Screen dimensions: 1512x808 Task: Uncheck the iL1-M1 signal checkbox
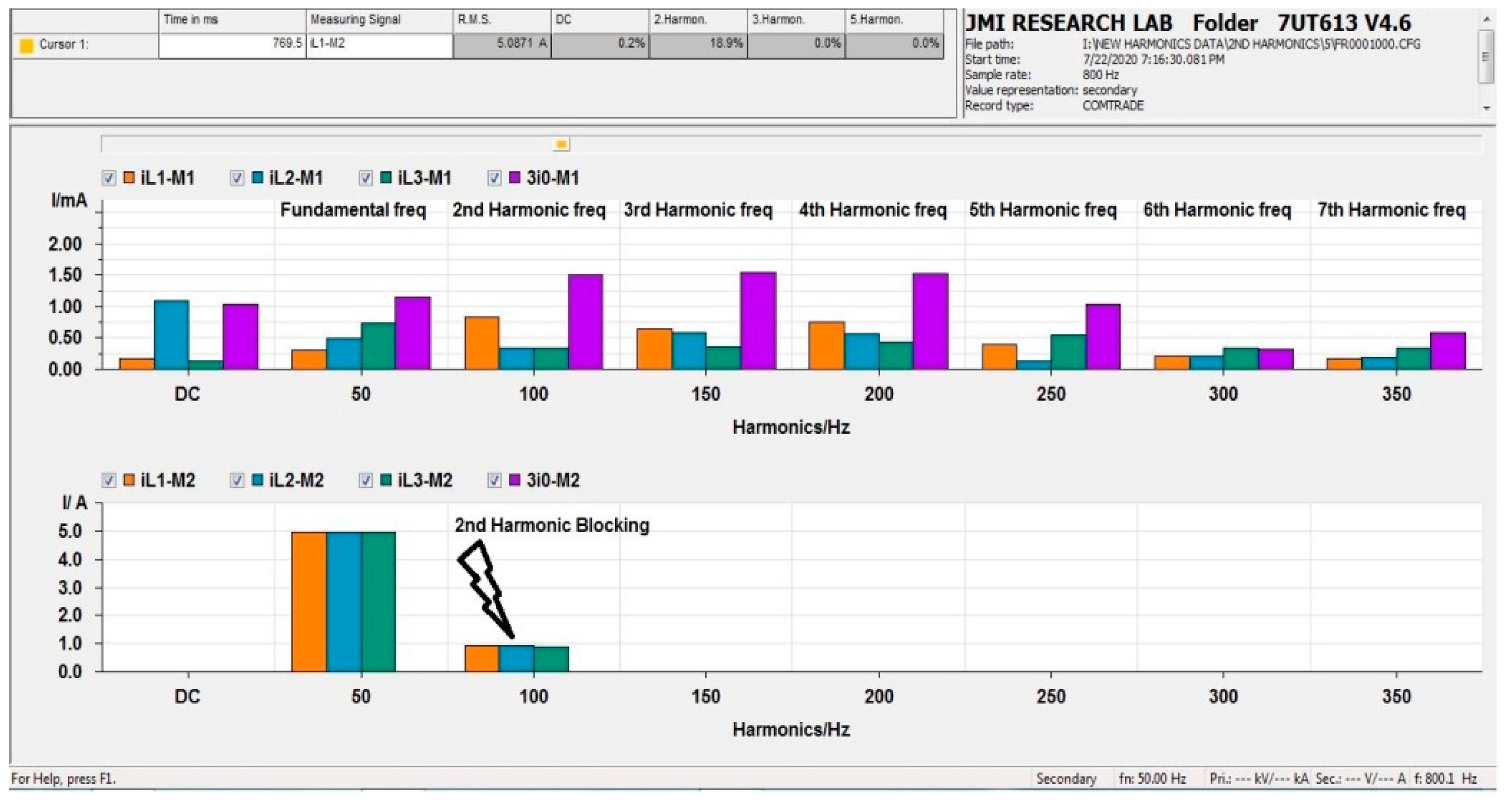point(109,178)
